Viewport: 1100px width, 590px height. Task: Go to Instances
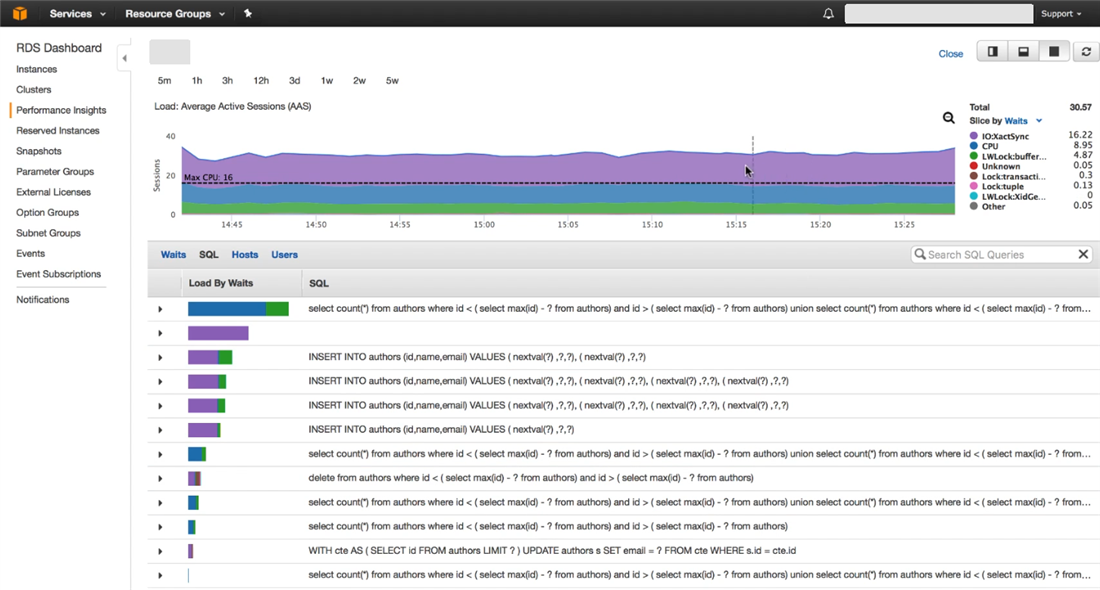pos(36,69)
